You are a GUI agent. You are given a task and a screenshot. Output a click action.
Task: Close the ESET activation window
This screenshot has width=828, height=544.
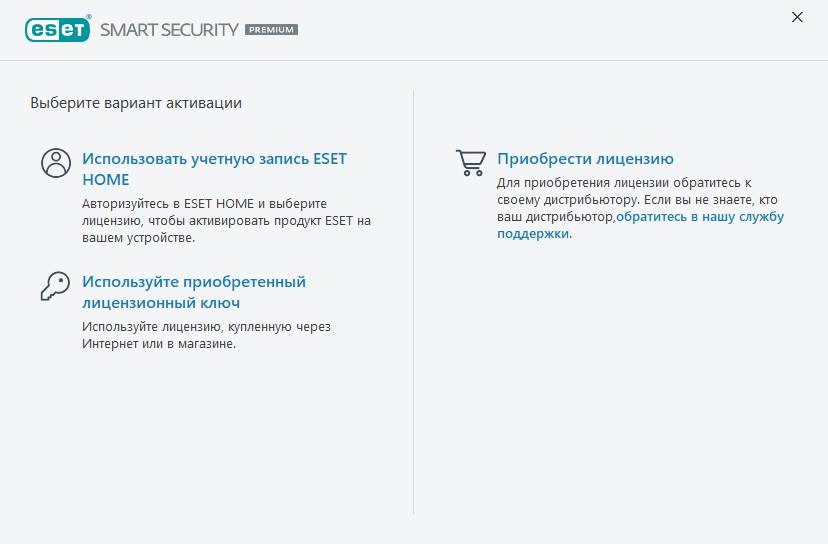pyautogui.click(x=797, y=17)
